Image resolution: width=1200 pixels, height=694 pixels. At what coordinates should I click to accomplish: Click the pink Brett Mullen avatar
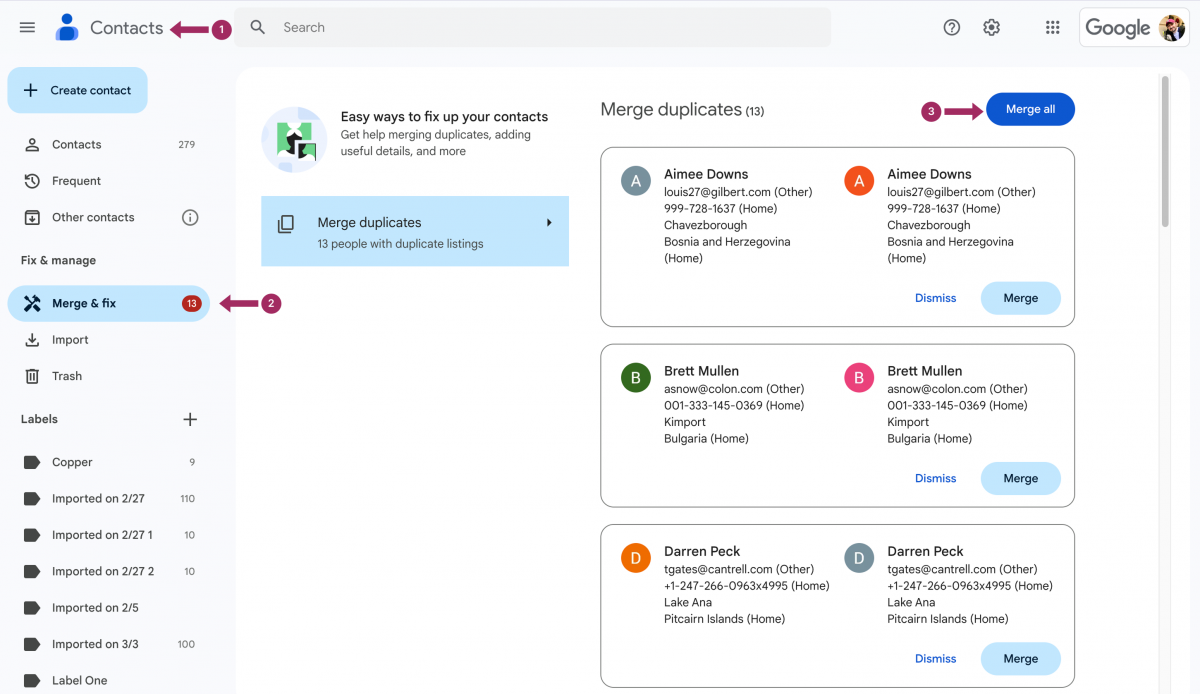click(x=859, y=378)
